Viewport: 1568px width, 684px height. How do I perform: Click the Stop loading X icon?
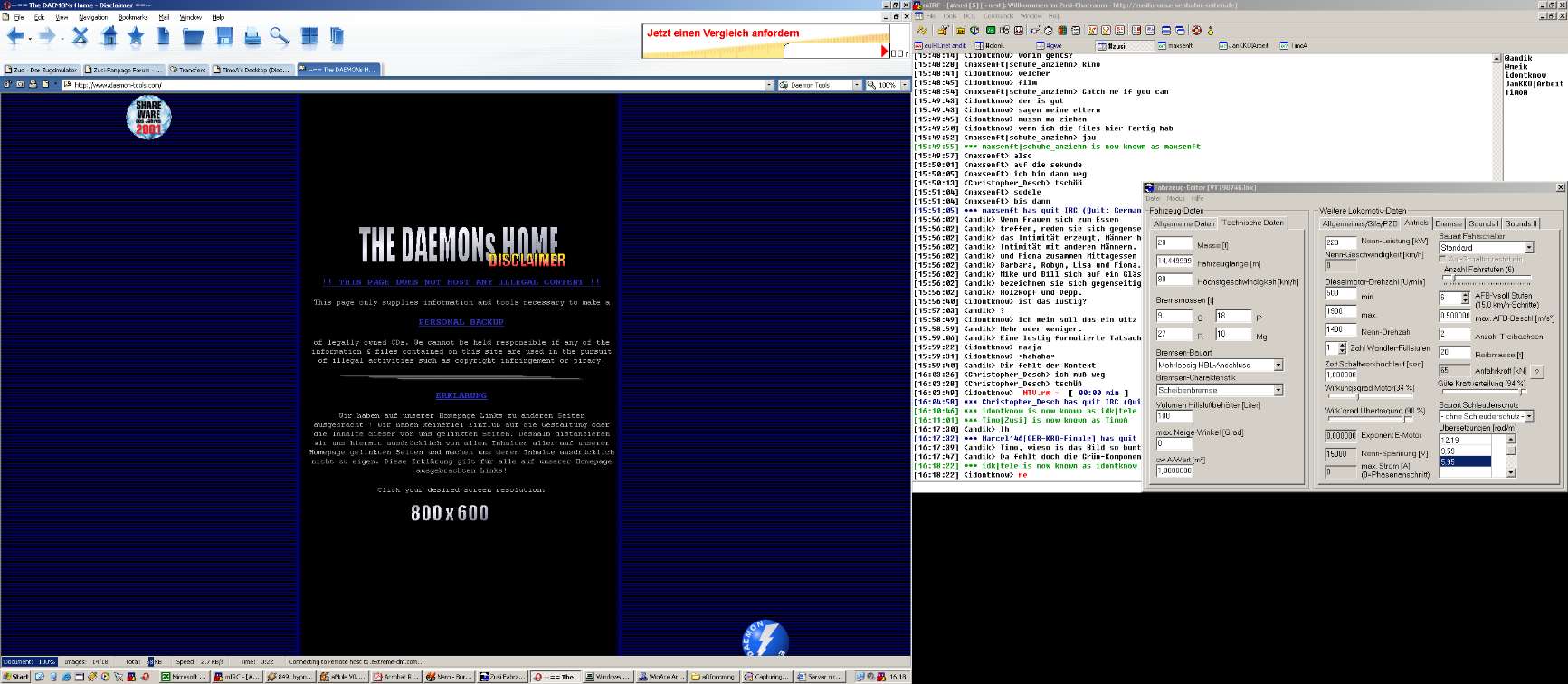tap(81, 36)
